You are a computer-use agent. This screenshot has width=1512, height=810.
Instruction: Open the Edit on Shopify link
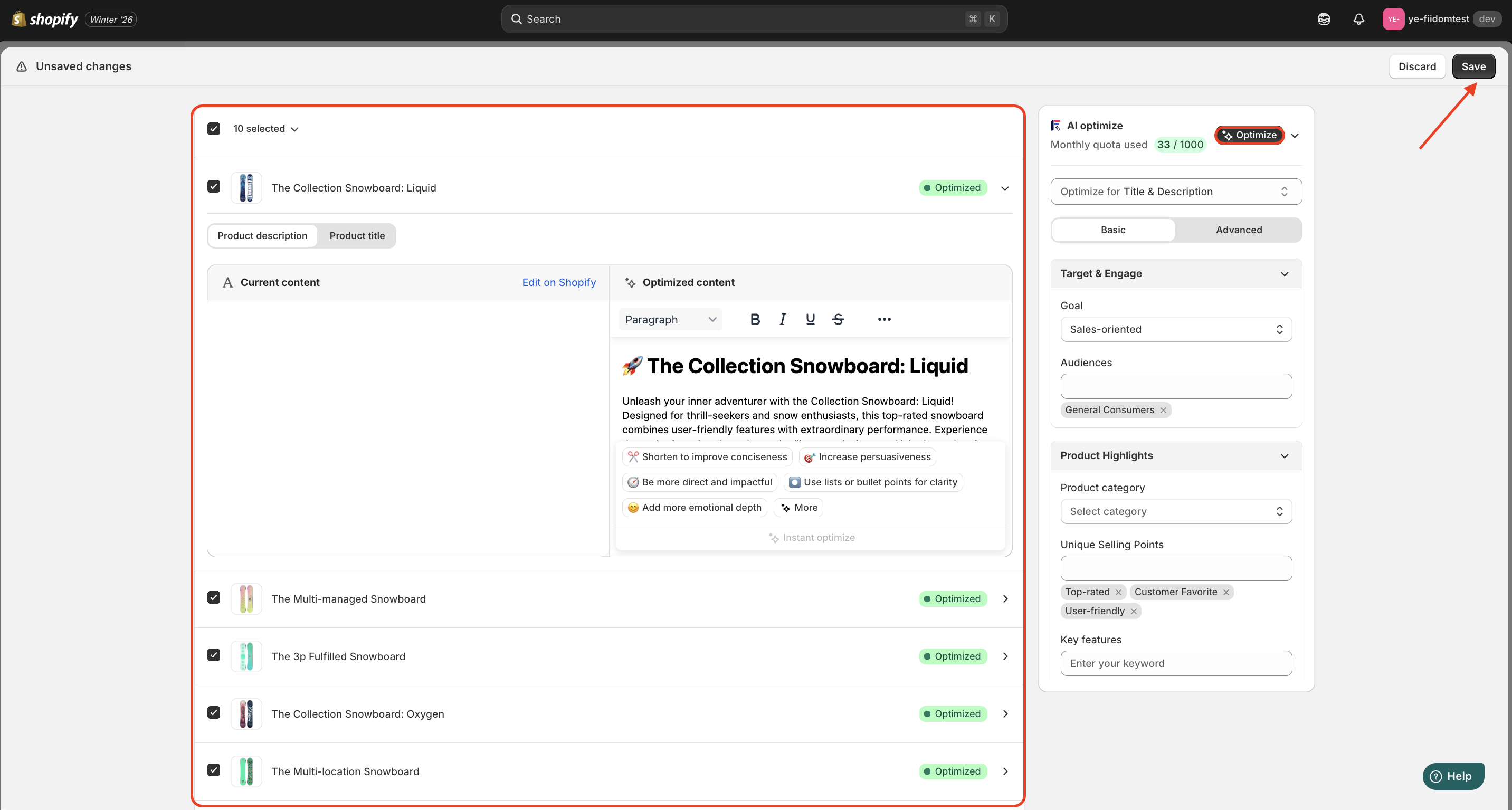(x=559, y=282)
